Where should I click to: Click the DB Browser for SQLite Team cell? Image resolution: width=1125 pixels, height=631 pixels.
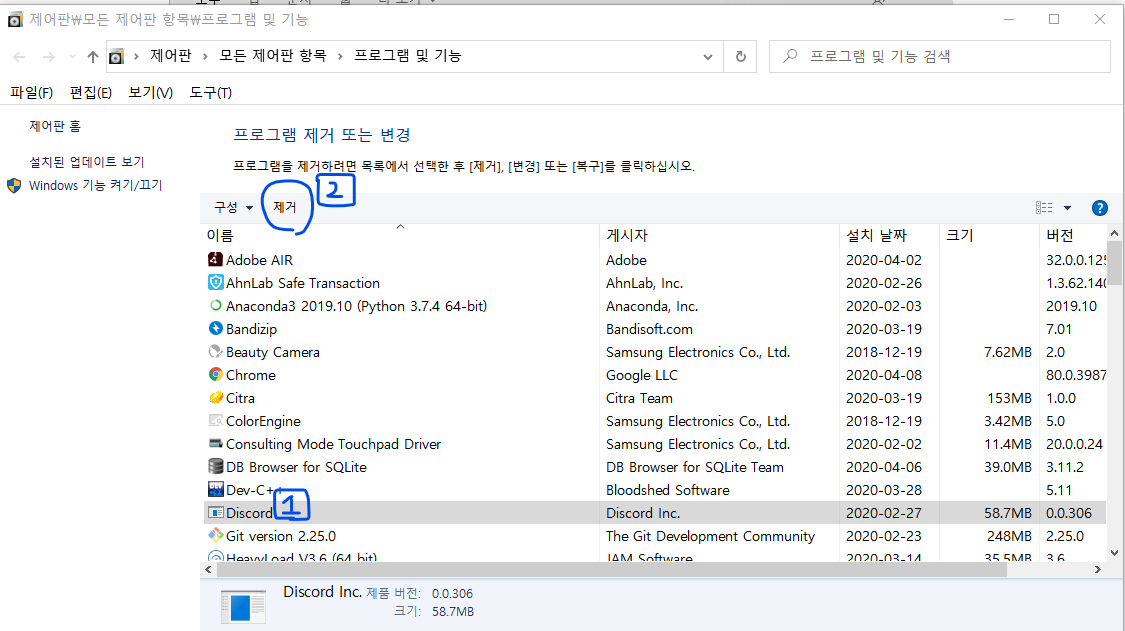[695, 467]
